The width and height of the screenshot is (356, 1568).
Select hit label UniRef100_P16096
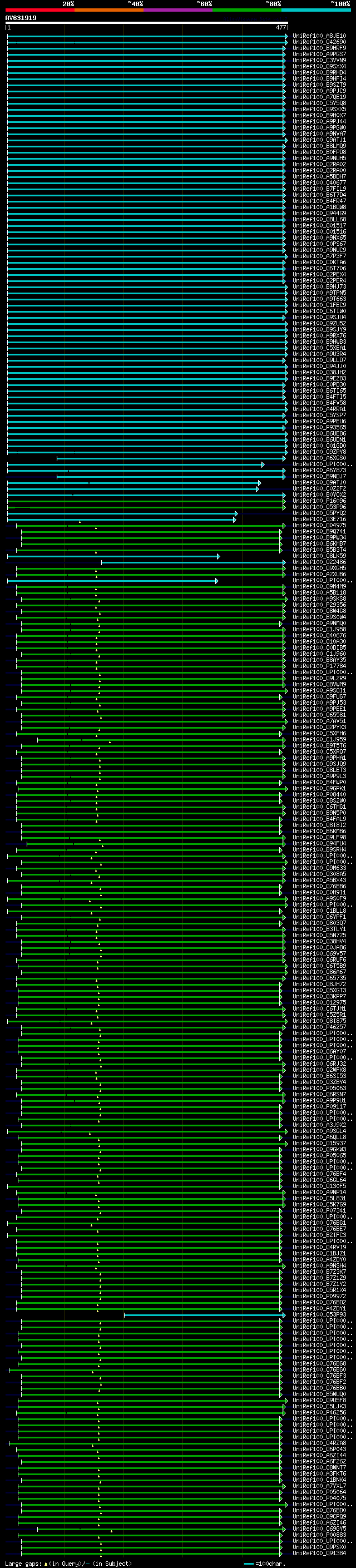click(319, 501)
